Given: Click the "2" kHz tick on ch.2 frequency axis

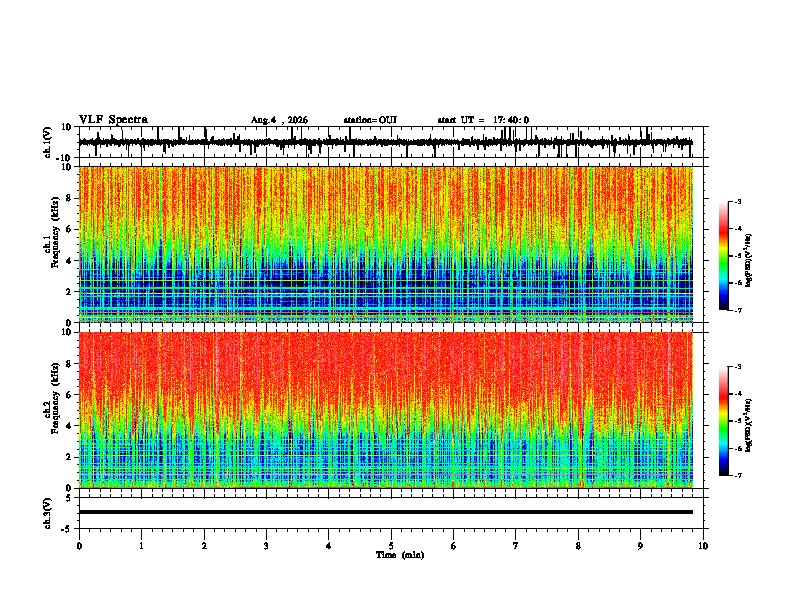Looking at the screenshot, I should 69,457.
